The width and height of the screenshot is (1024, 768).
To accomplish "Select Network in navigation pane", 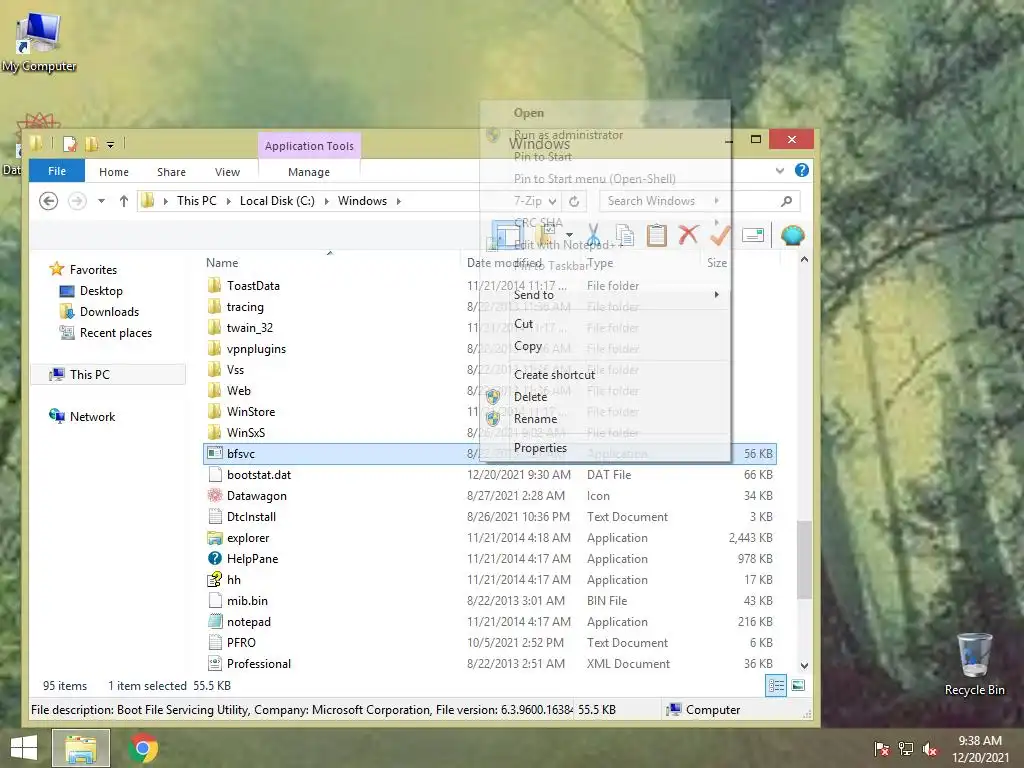I will (92, 417).
